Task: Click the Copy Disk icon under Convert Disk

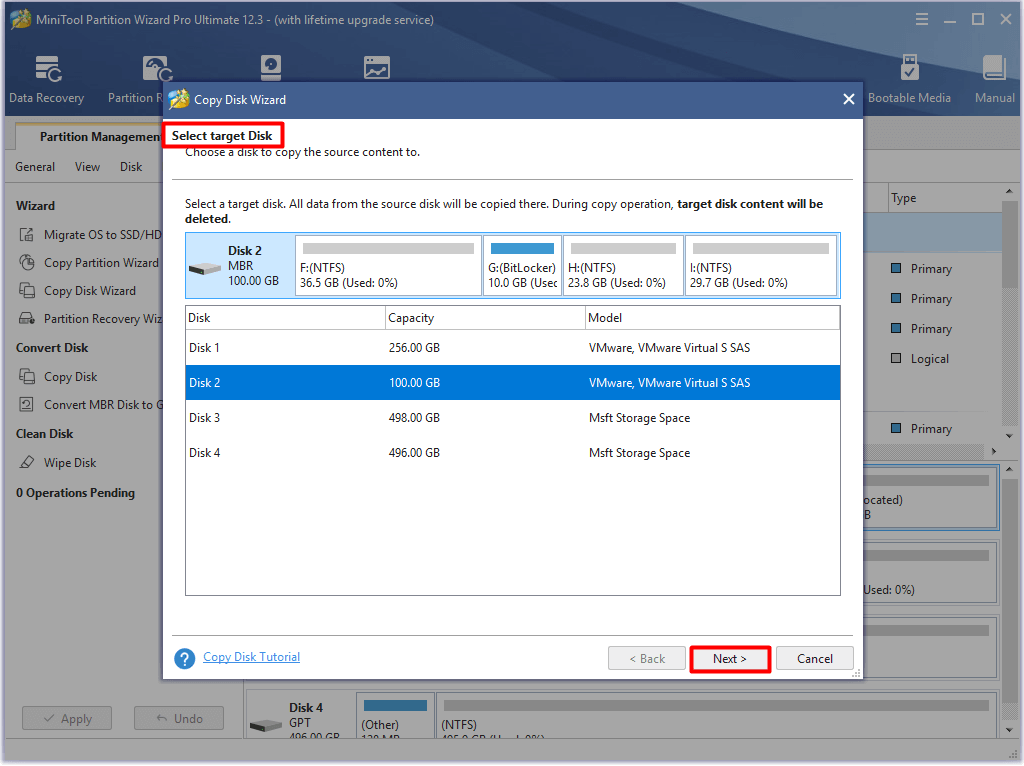Action: [27, 377]
